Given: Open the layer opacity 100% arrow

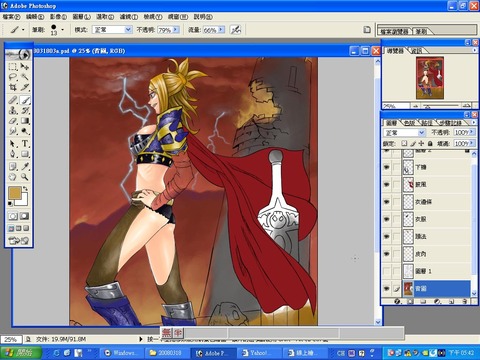Looking at the screenshot, I should click(x=472, y=132).
